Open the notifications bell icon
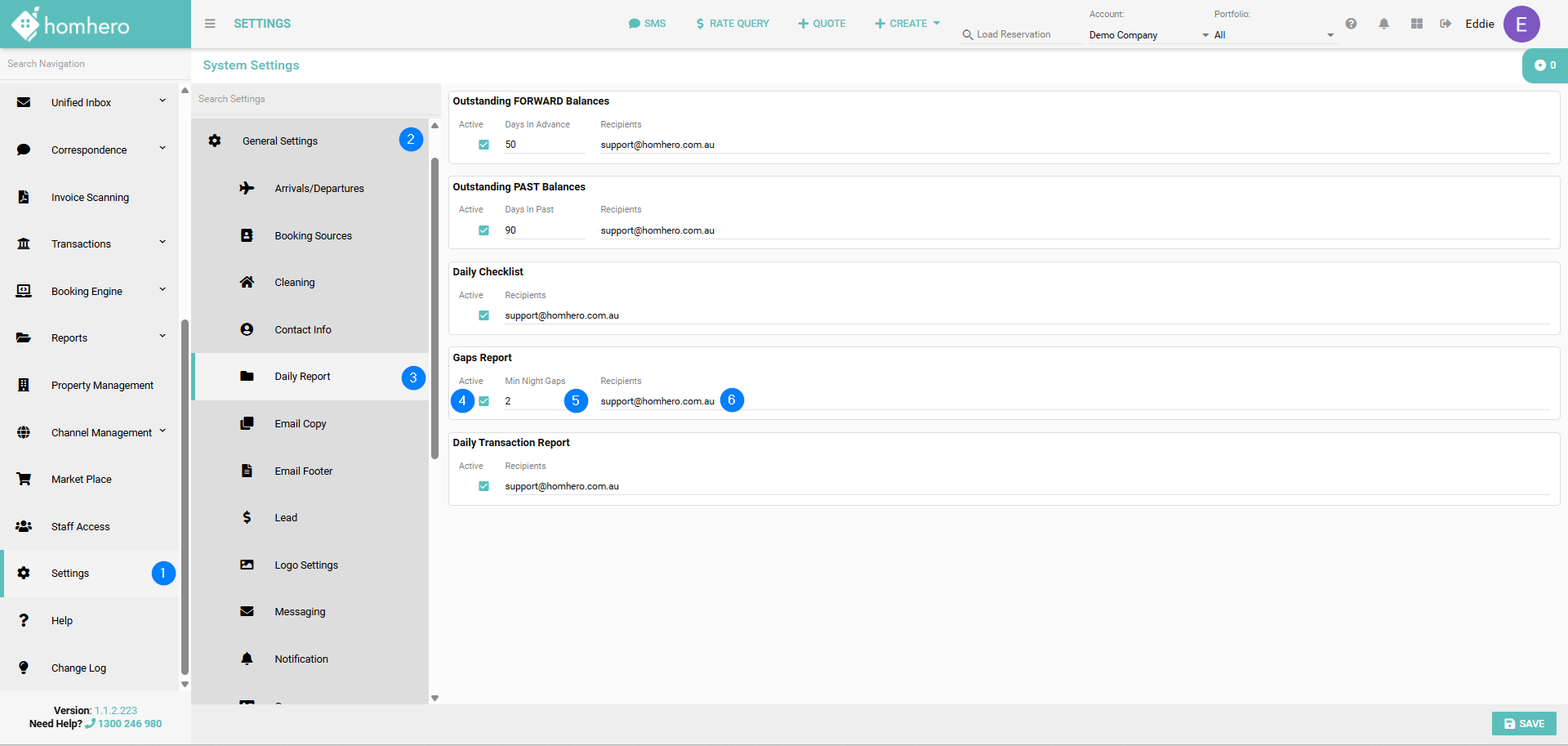Viewport: 1568px width, 746px height. click(1383, 24)
